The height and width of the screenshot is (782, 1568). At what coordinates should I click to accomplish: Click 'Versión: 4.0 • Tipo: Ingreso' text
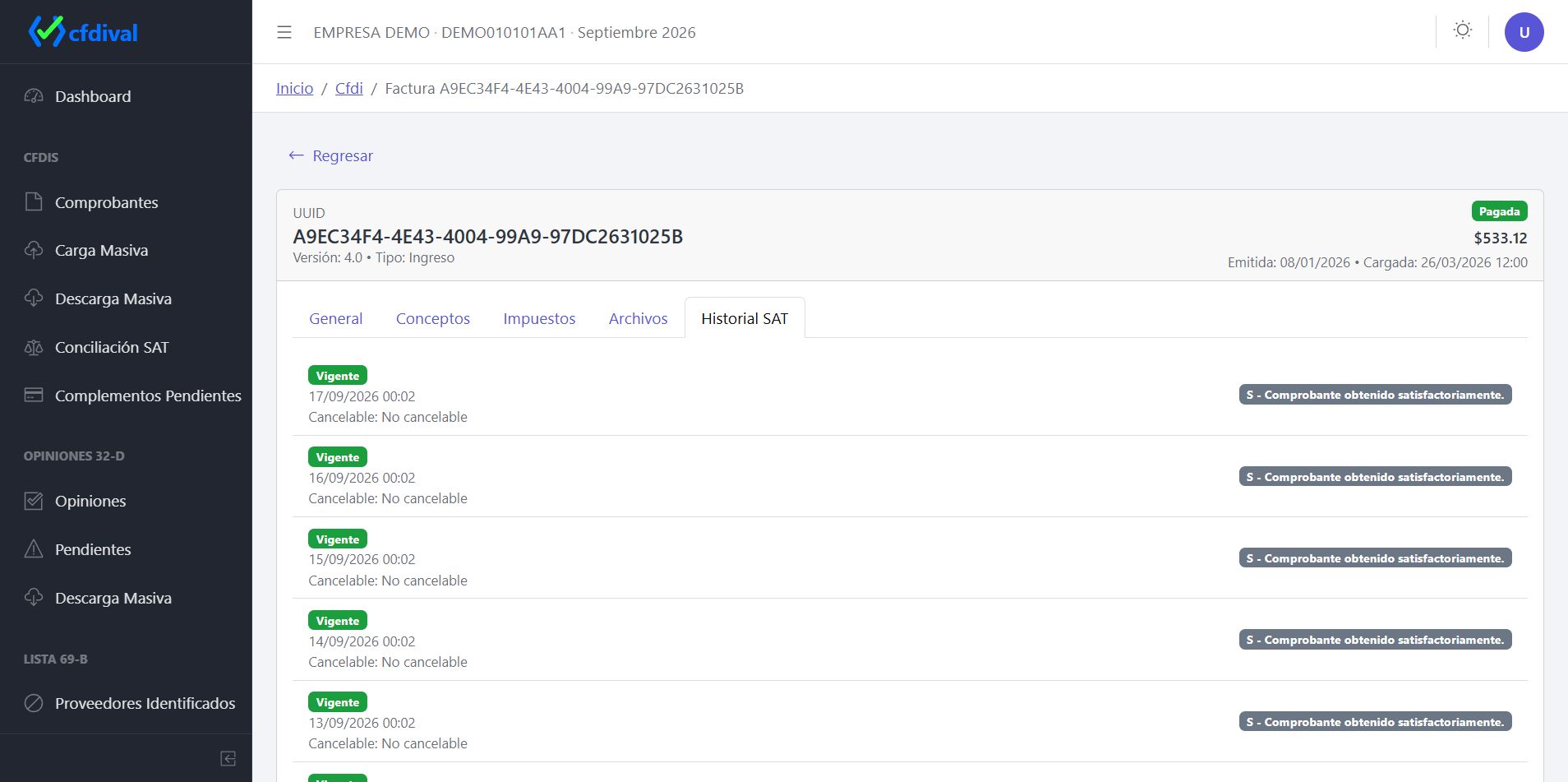[374, 257]
